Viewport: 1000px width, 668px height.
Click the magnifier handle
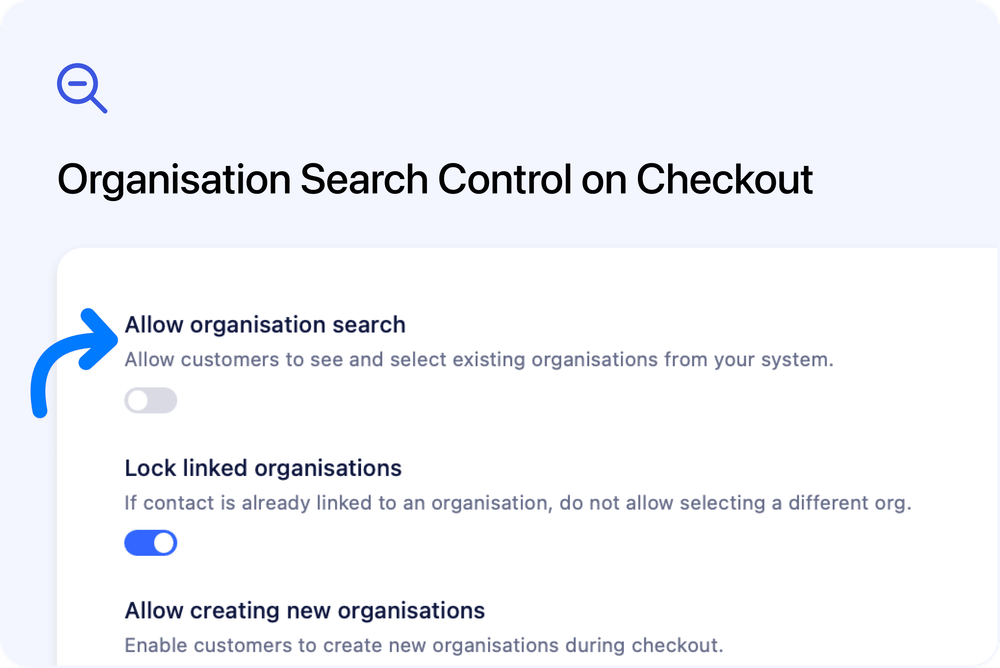point(97,104)
